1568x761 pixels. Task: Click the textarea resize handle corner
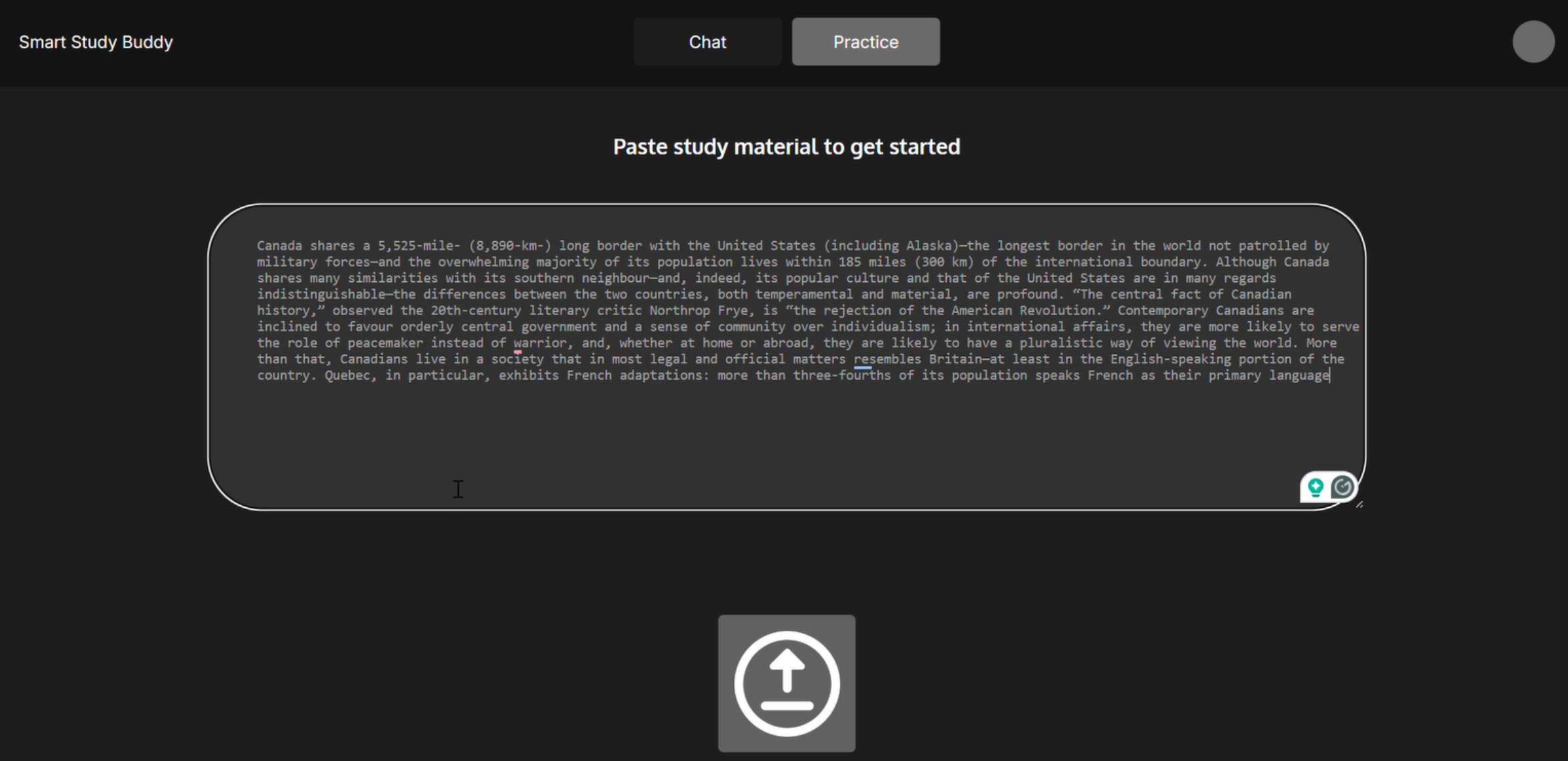point(1359,504)
